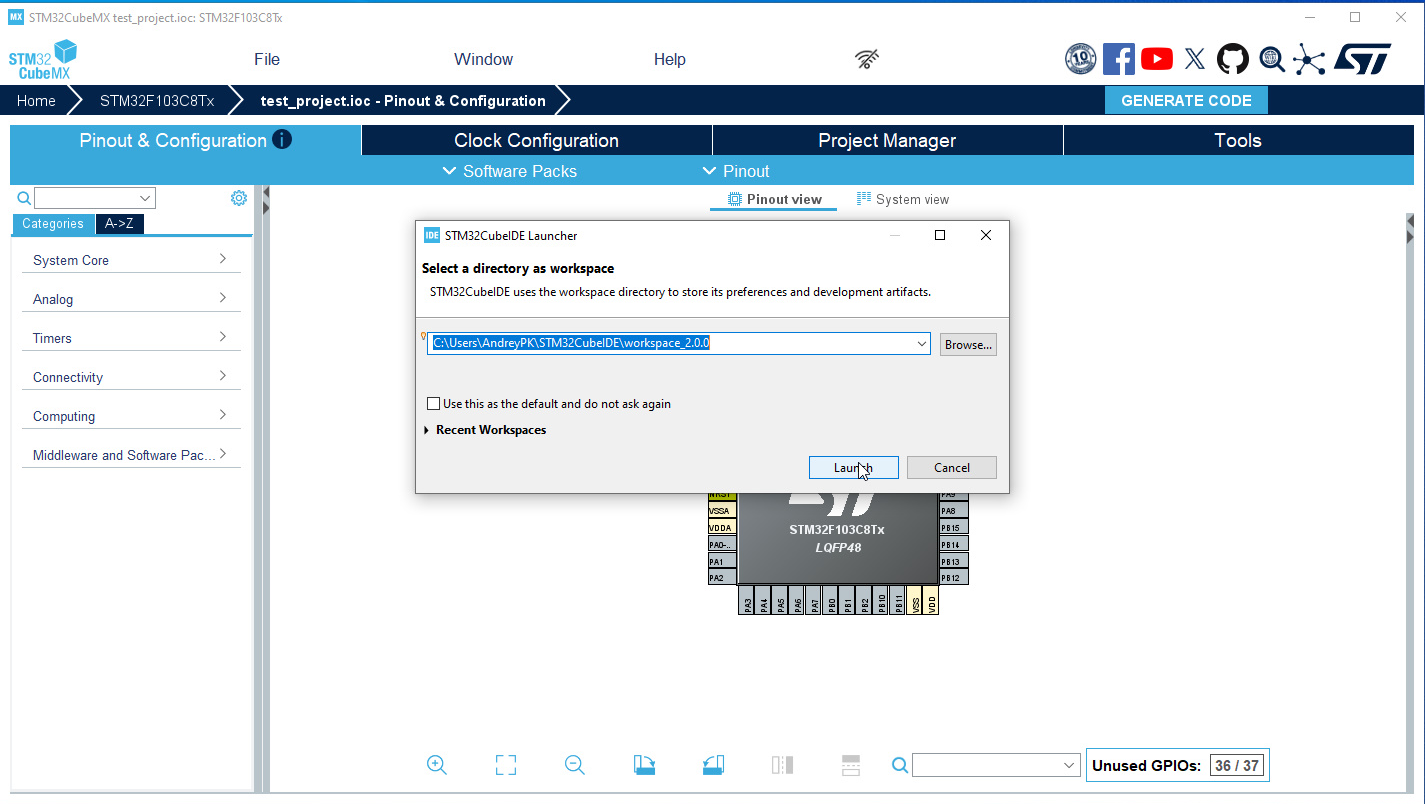Rotate the chip view counter-clockwise
The width and height of the screenshot is (1425, 804).
(713, 765)
